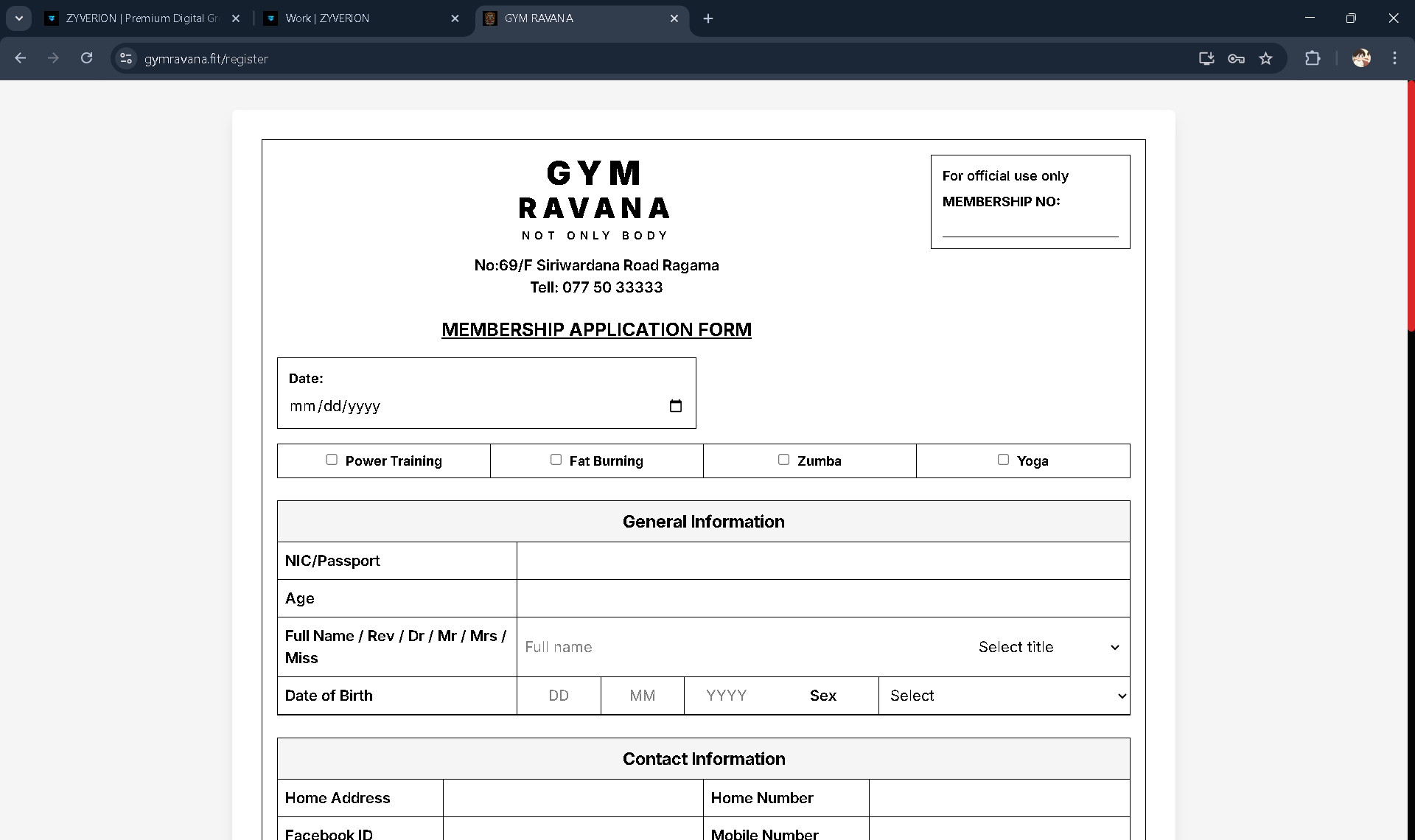This screenshot has width=1415, height=840.
Task: Reload the gymravana.fit page
Action: [x=86, y=58]
